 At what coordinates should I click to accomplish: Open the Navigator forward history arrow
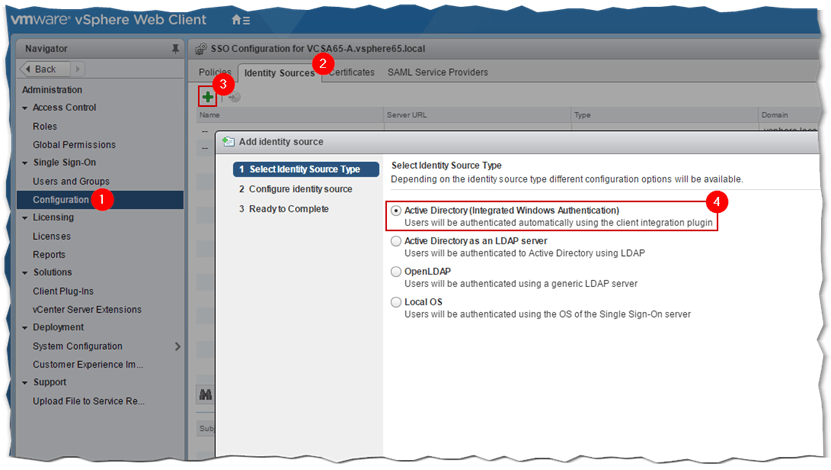tap(78, 69)
